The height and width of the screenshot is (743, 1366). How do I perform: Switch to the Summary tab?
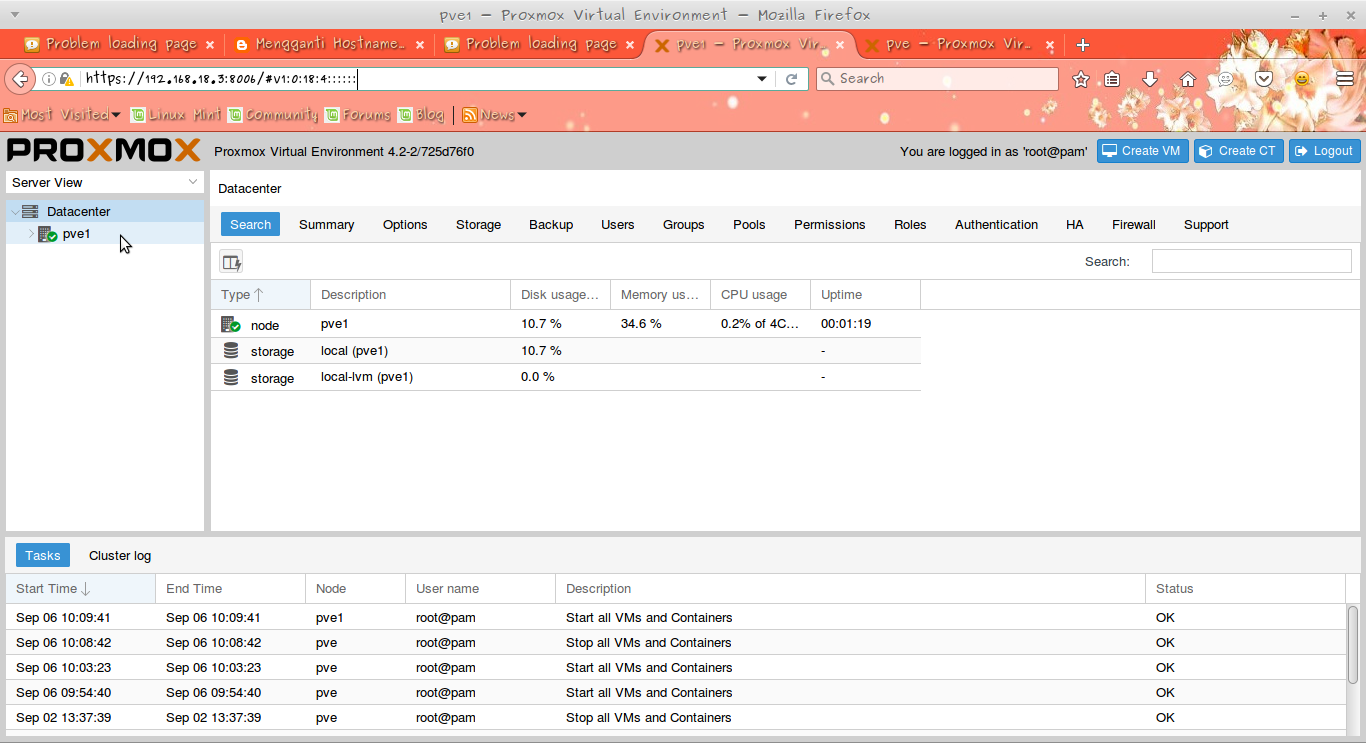coord(327,225)
